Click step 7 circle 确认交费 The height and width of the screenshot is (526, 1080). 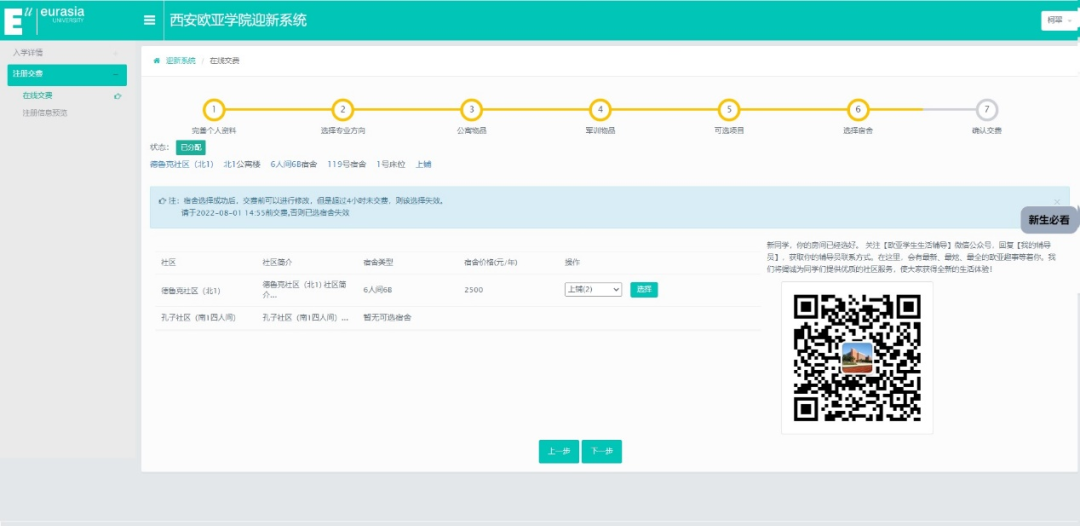coord(986,110)
